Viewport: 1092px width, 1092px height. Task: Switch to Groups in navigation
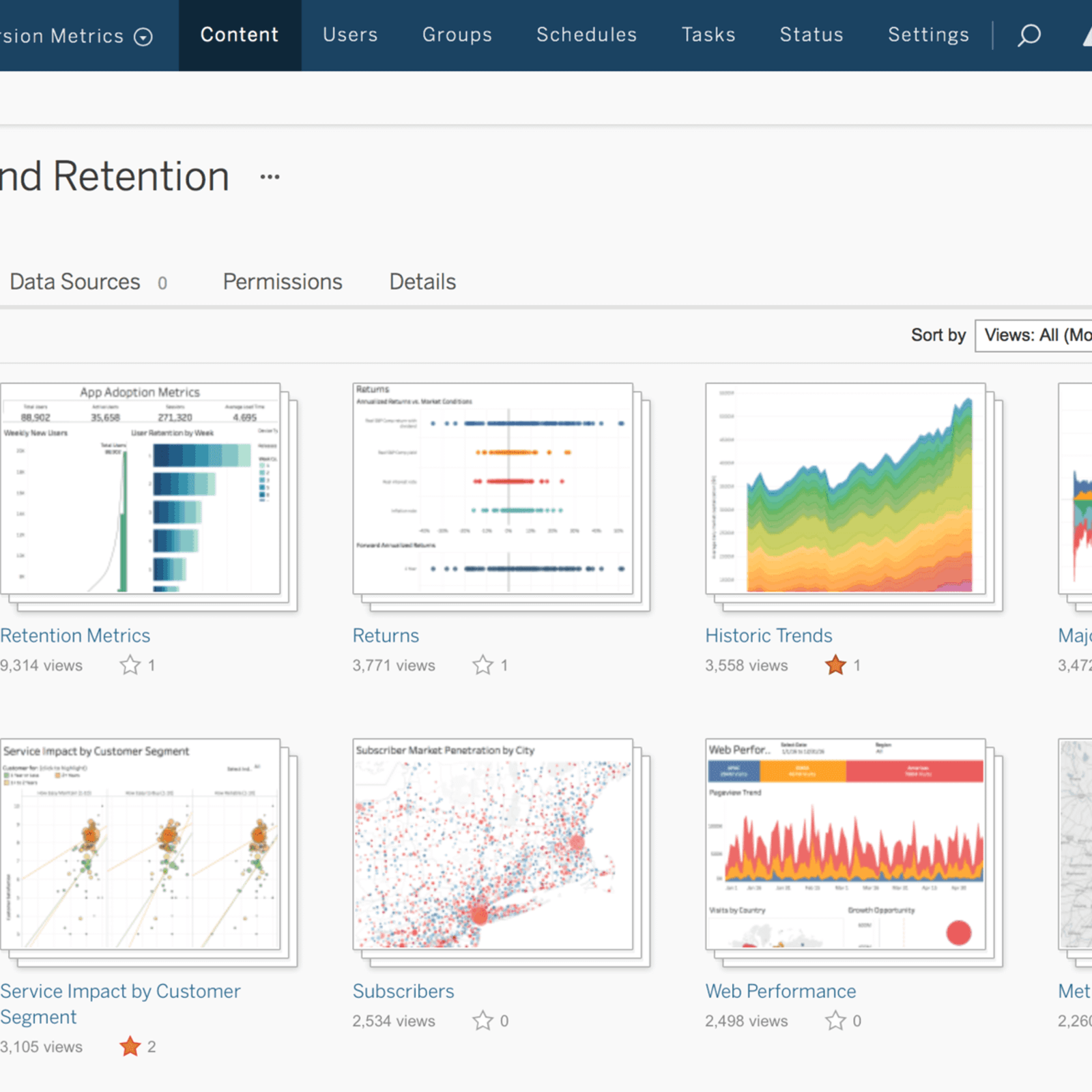(457, 35)
